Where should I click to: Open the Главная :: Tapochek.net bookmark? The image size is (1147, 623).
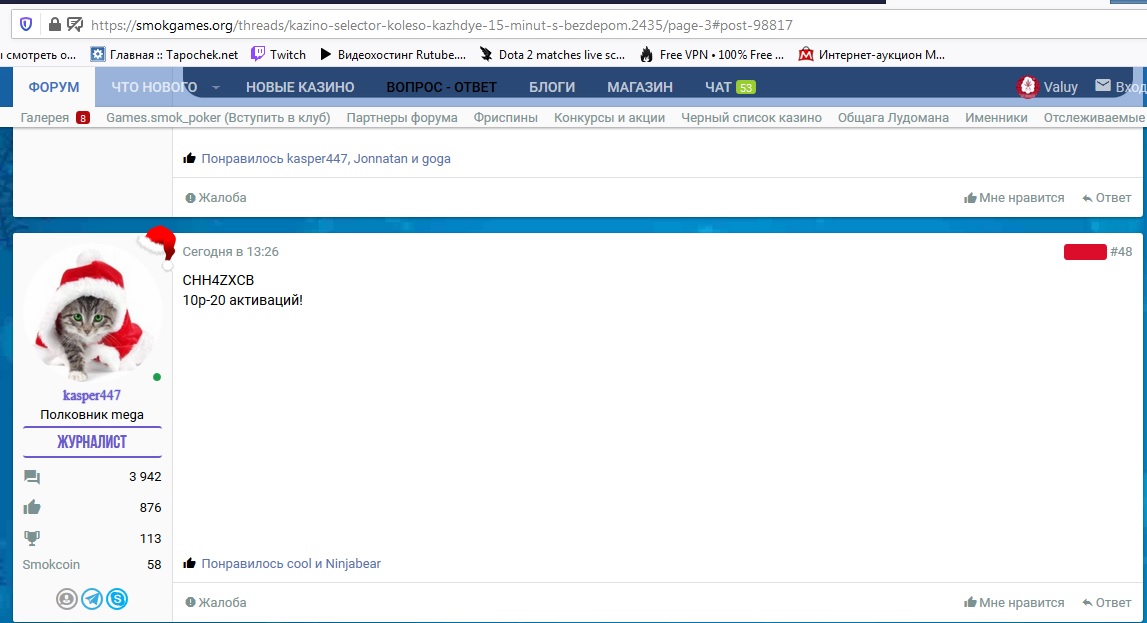(x=165, y=55)
